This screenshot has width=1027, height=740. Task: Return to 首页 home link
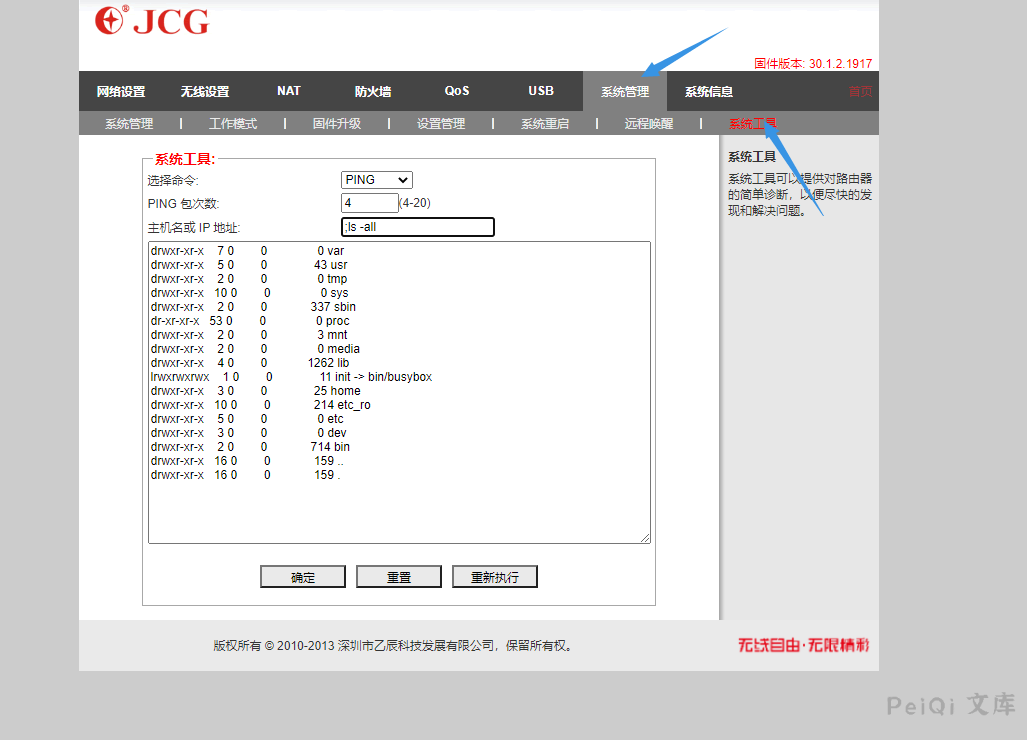[x=860, y=92]
